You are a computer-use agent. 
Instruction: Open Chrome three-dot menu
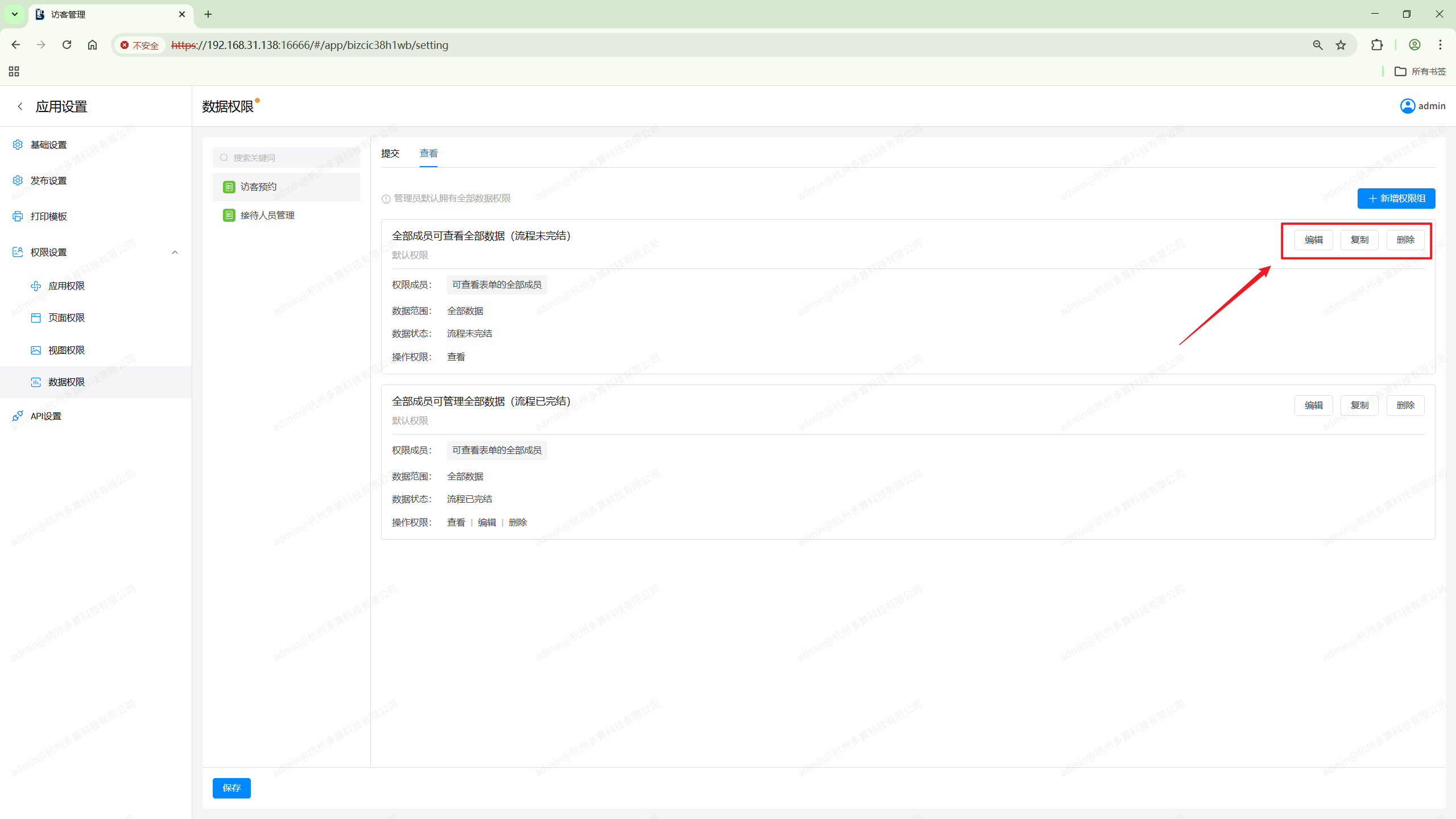point(1440,45)
